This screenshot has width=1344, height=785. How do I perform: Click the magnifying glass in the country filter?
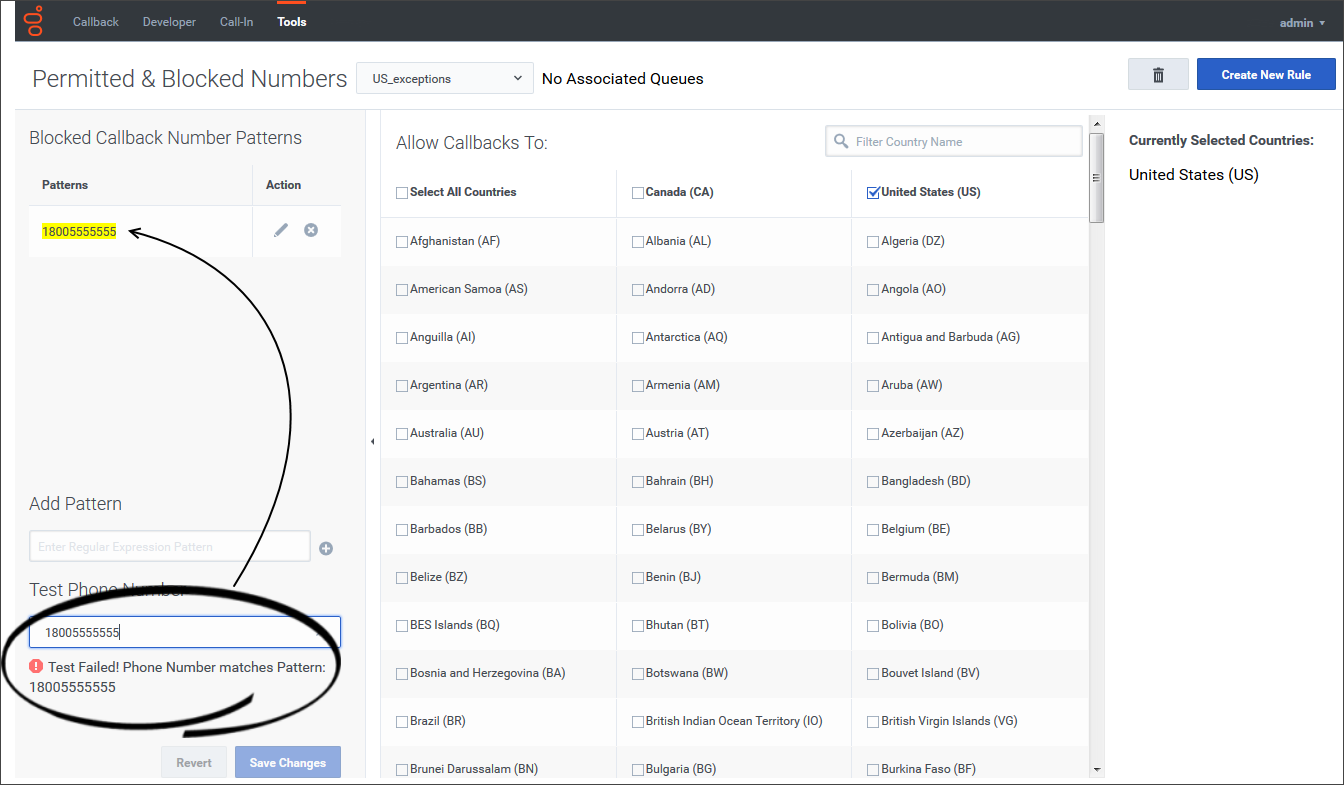coord(840,141)
